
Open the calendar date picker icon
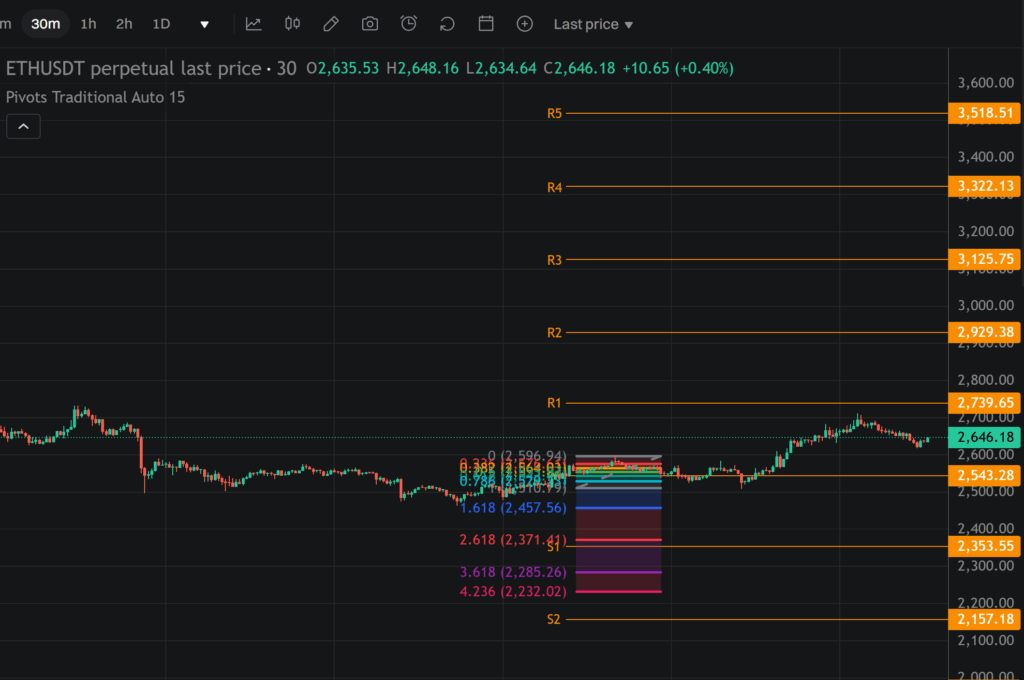pos(486,24)
